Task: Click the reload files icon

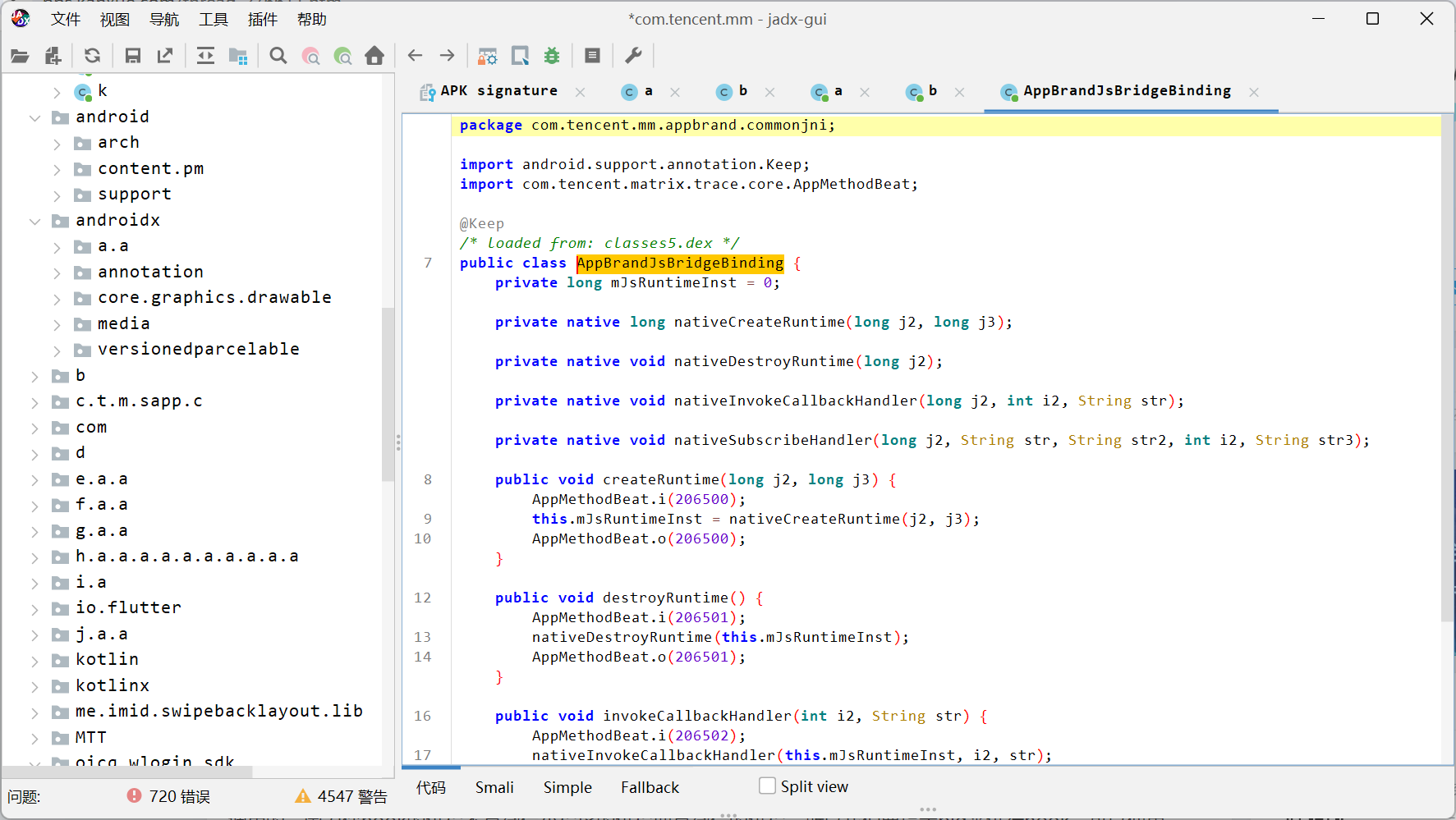Action: (92, 56)
